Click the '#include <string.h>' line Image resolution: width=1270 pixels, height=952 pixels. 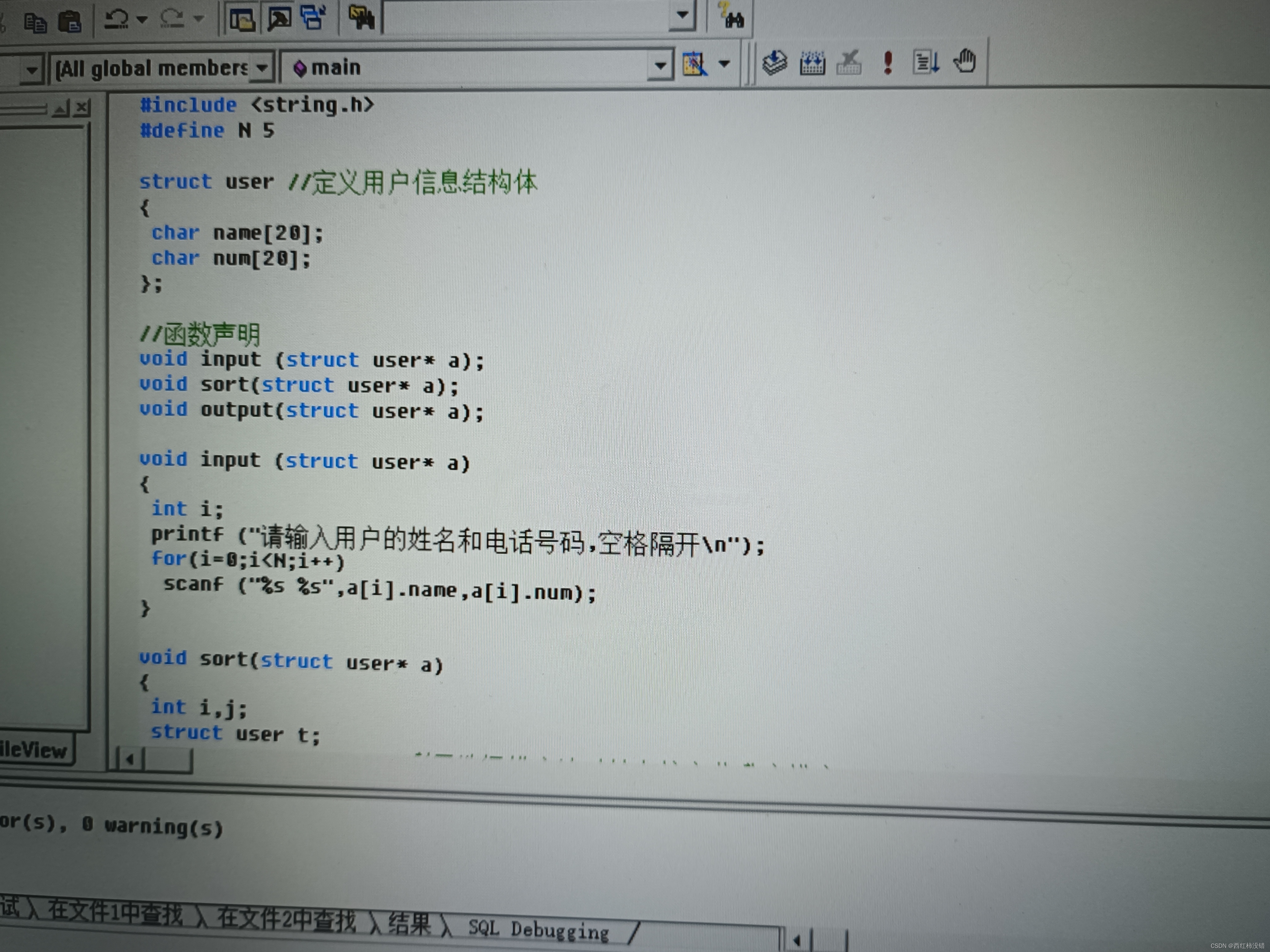click(257, 105)
